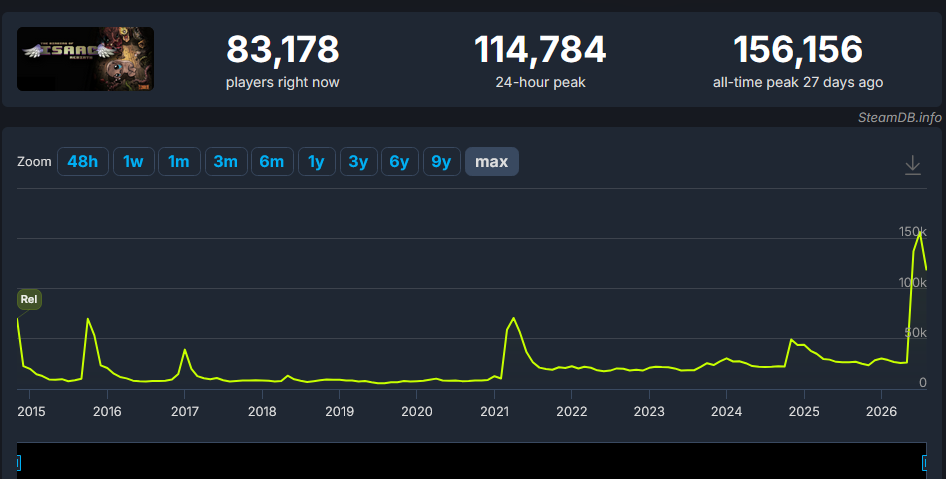Click the 156,156 all-time peak value

(x=798, y=49)
